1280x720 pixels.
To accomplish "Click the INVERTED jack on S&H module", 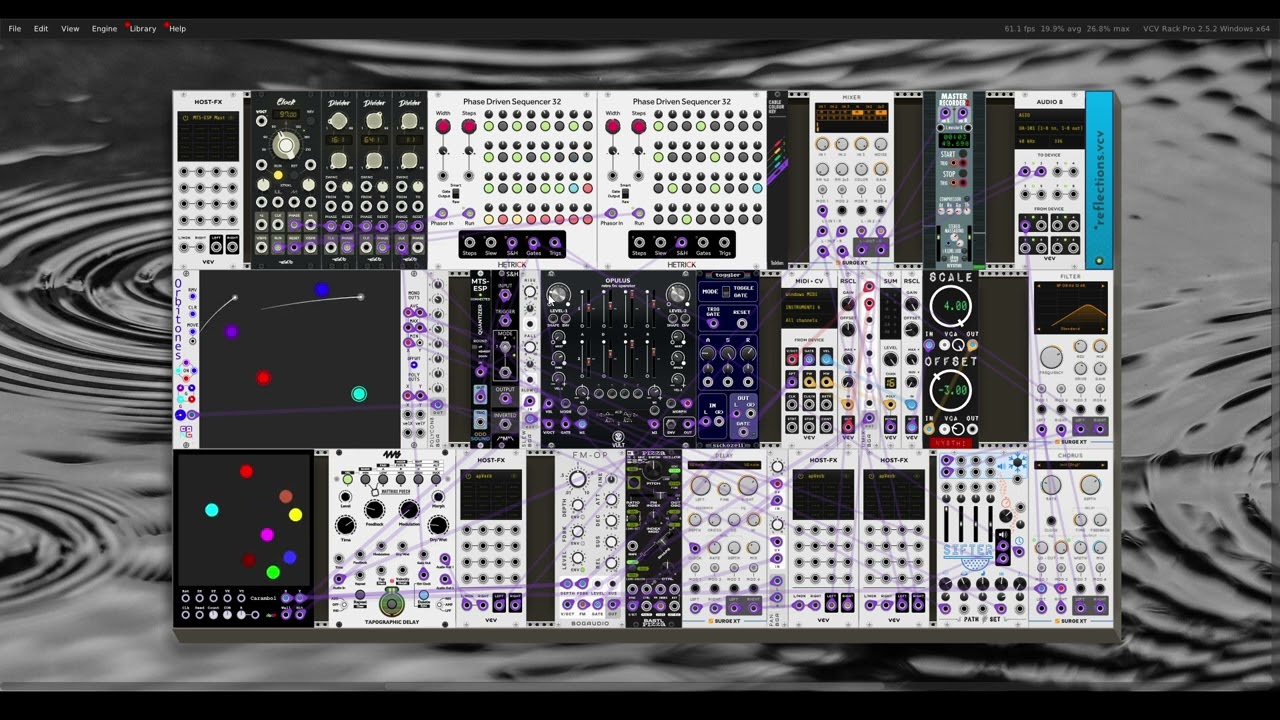I will pos(505,425).
